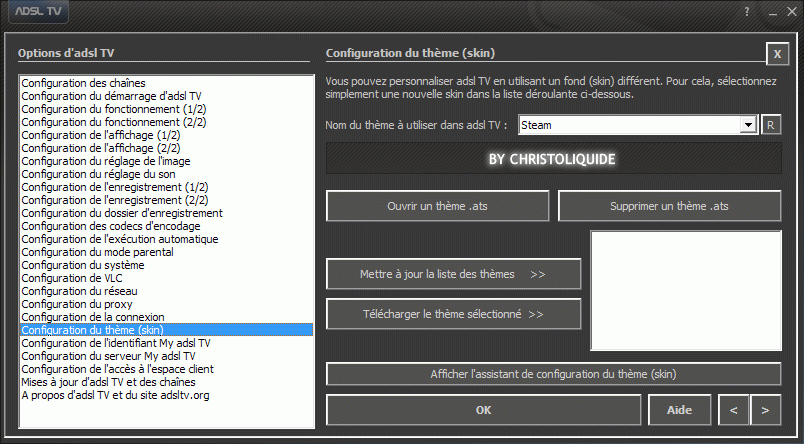Select Configuration du dossier d'enregistrement

(x=166, y=213)
